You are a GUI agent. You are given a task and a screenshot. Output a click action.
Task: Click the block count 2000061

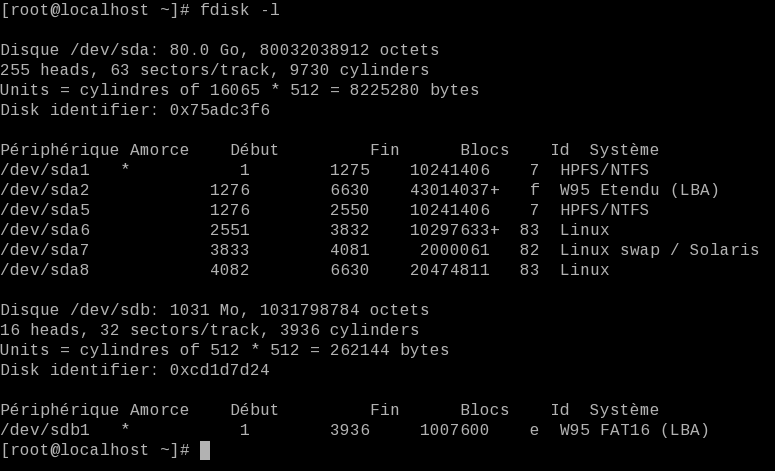click(x=455, y=250)
